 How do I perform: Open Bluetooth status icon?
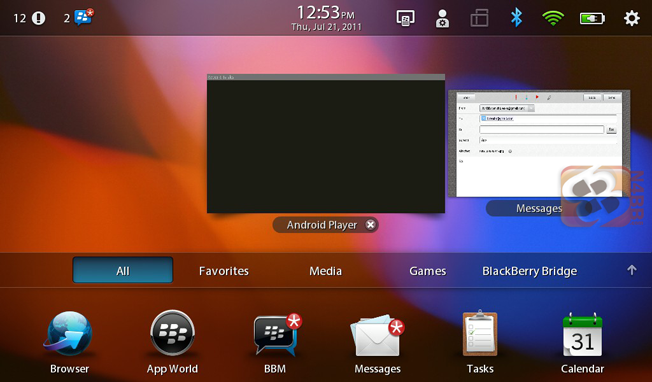[x=516, y=18]
